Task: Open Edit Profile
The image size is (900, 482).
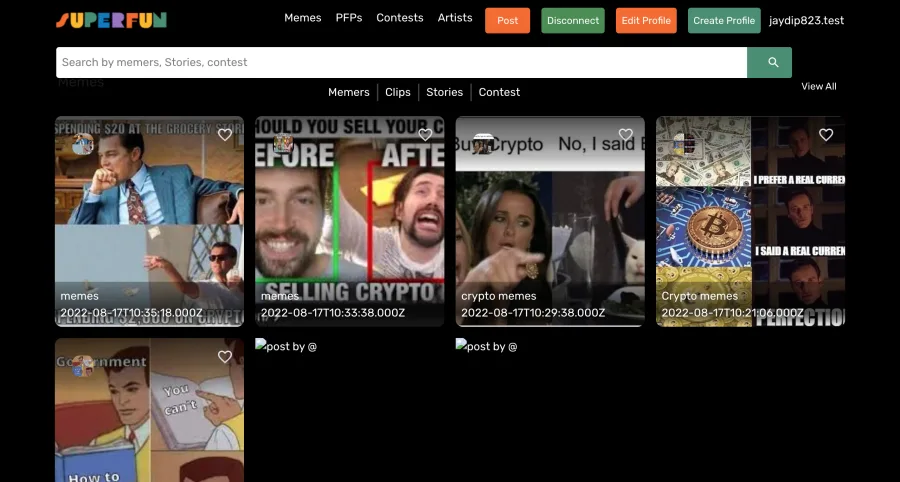Action: point(646,21)
